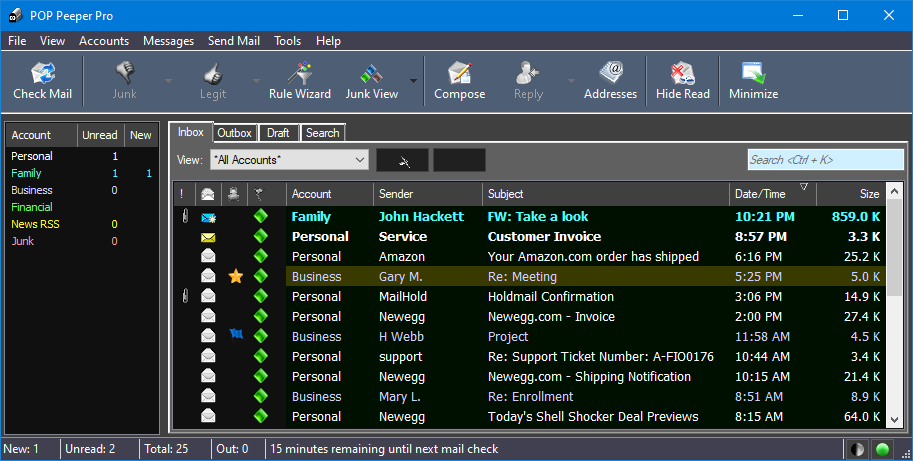Open the View accounts combo box
This screenshot has height=461, width=913.
tap(289, 159)
